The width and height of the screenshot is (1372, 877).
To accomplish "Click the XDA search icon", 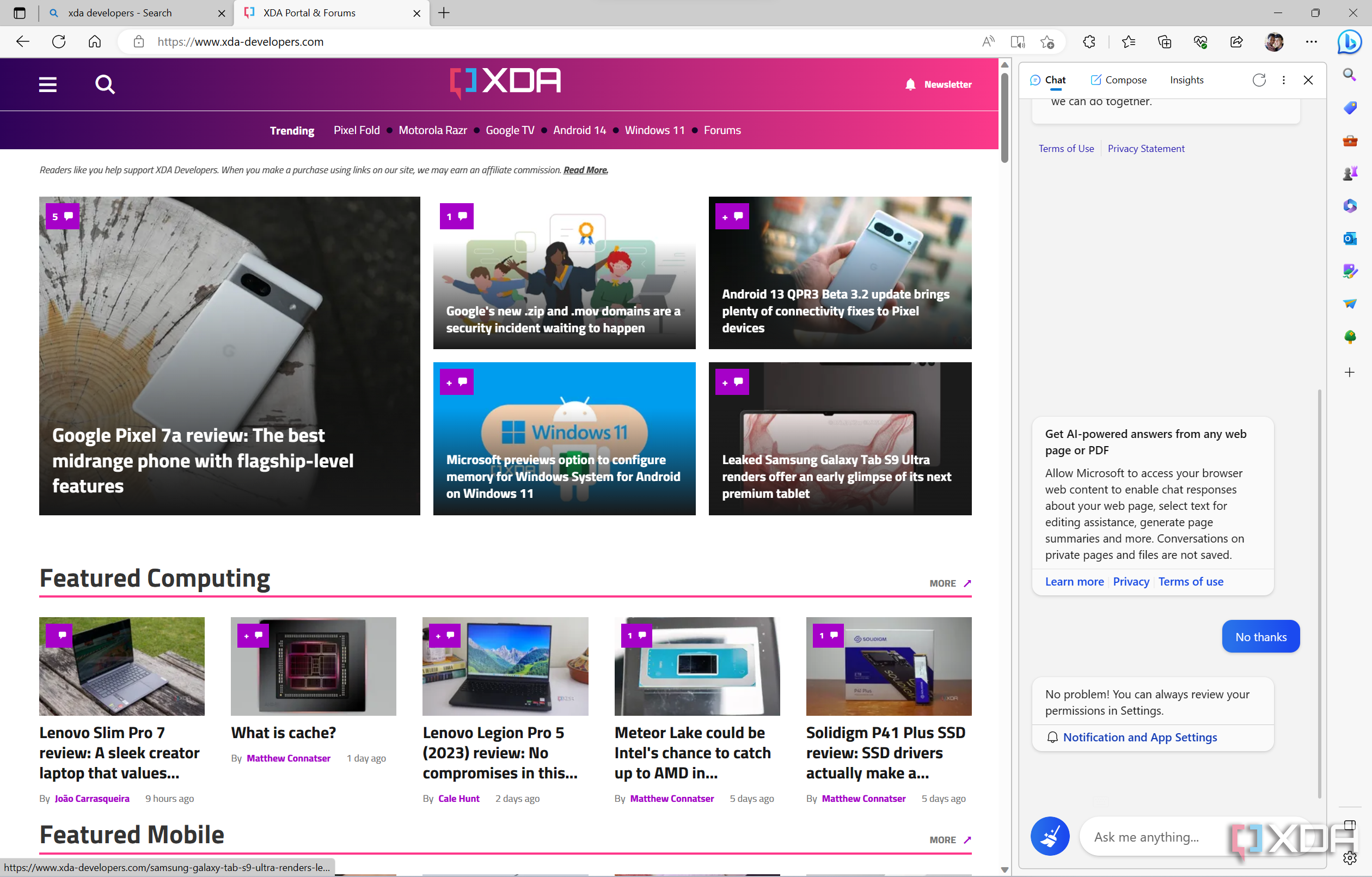I will click(x=104, y=84).
